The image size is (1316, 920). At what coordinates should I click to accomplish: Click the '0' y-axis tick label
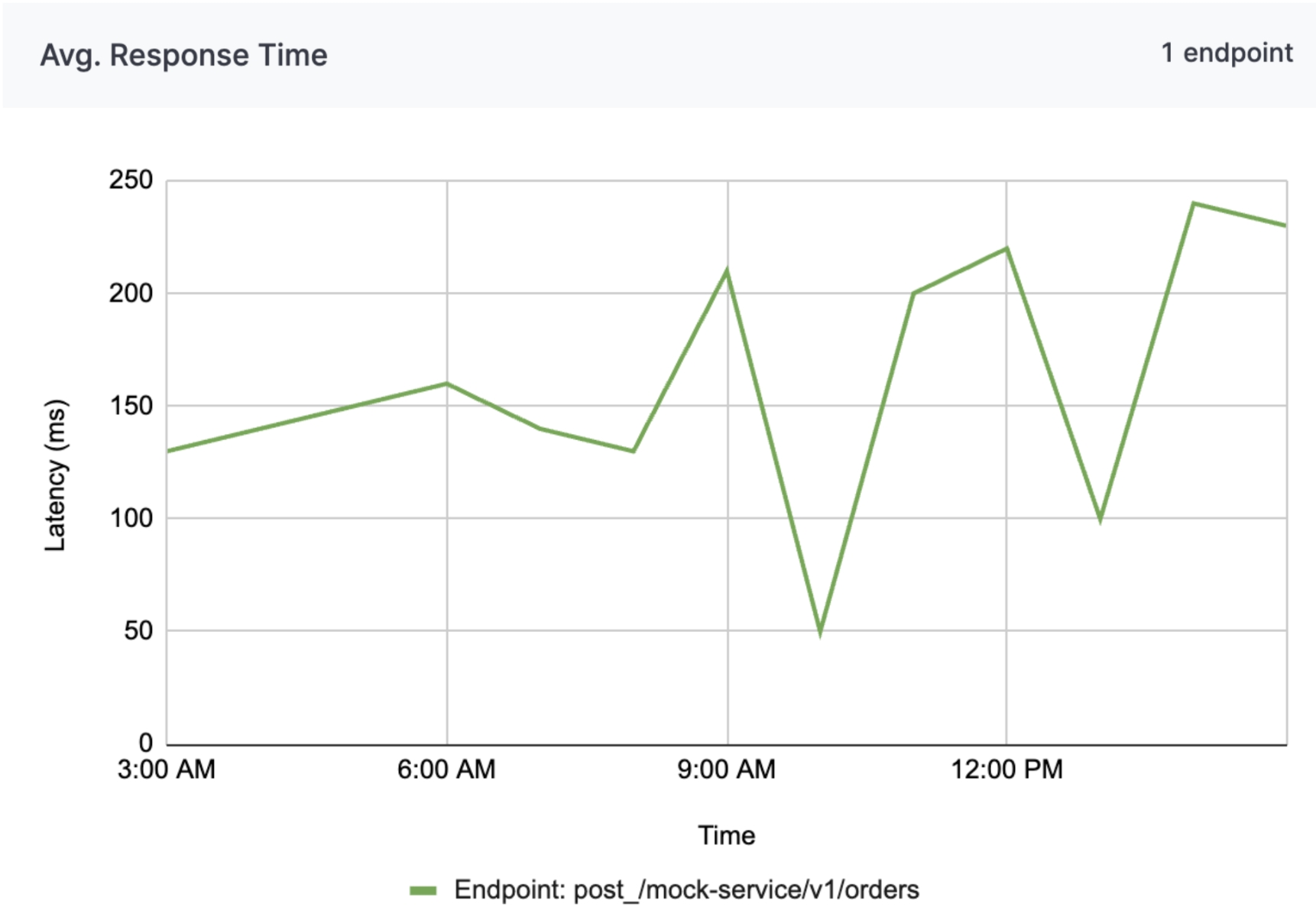click(145, 743)
